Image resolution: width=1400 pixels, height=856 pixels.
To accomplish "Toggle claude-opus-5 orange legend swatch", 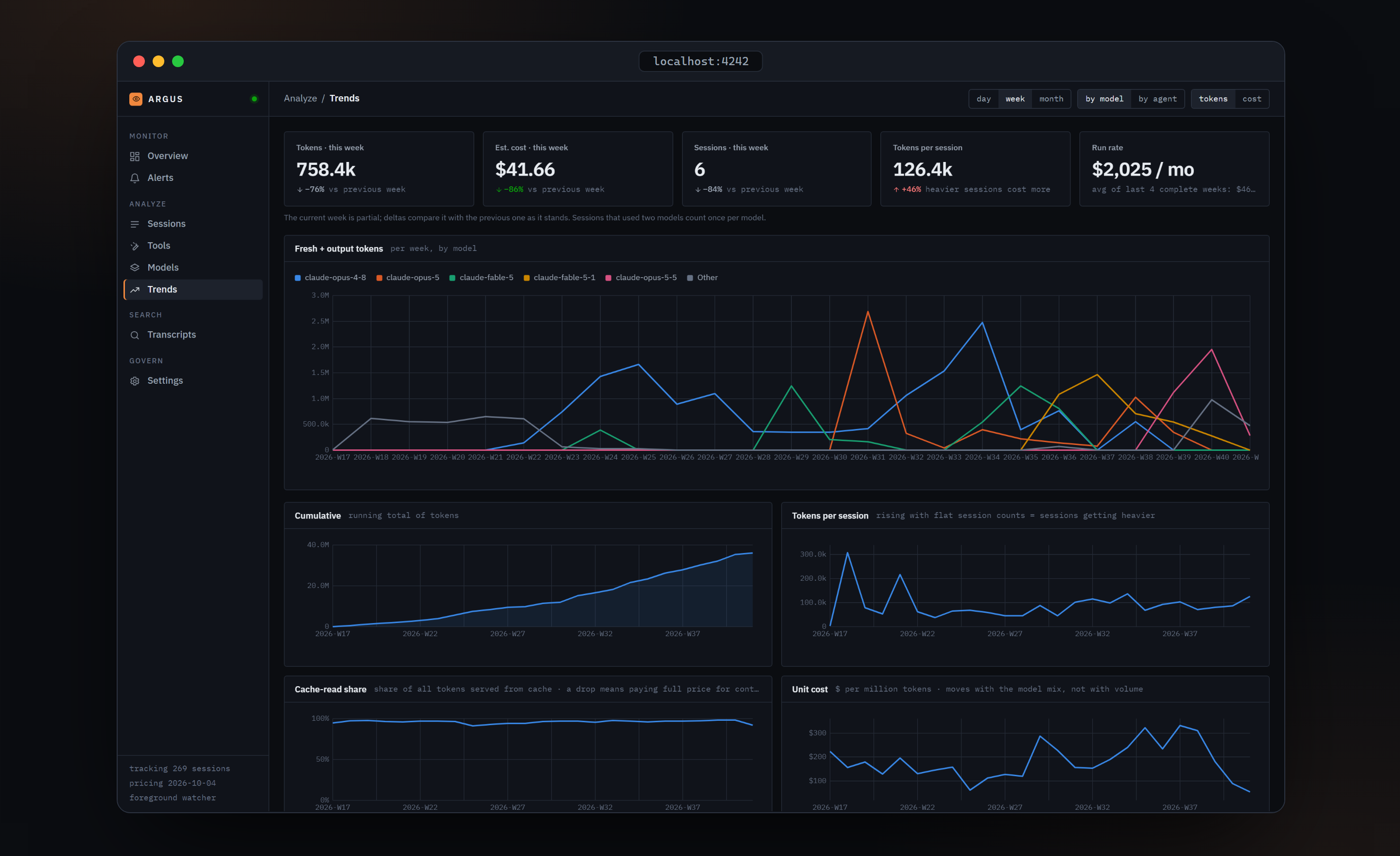I will click(x=379, y=278).
